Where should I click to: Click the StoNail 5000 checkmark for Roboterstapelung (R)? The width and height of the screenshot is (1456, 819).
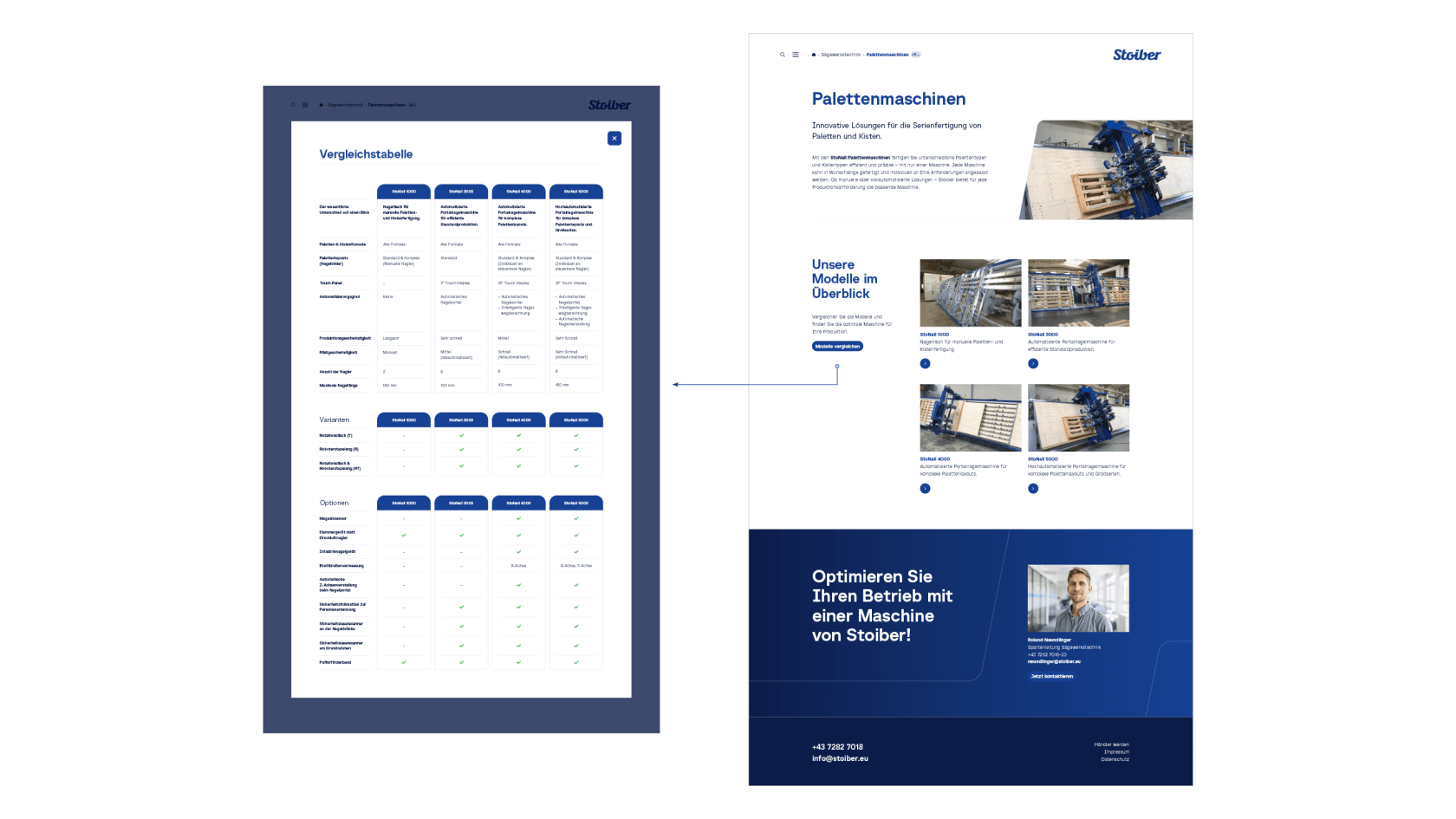576,449
